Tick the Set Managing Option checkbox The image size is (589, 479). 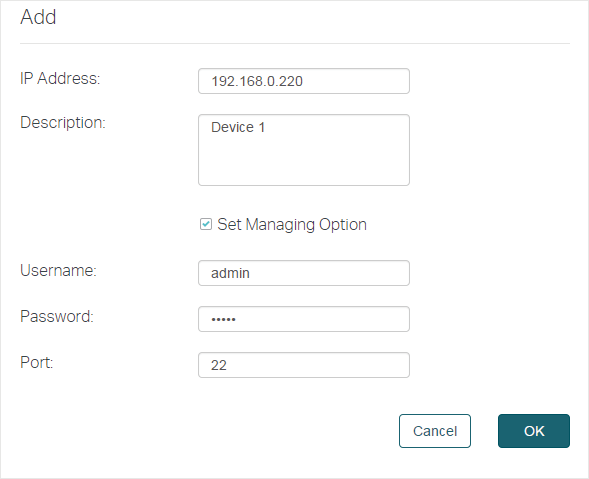point(205,224)
